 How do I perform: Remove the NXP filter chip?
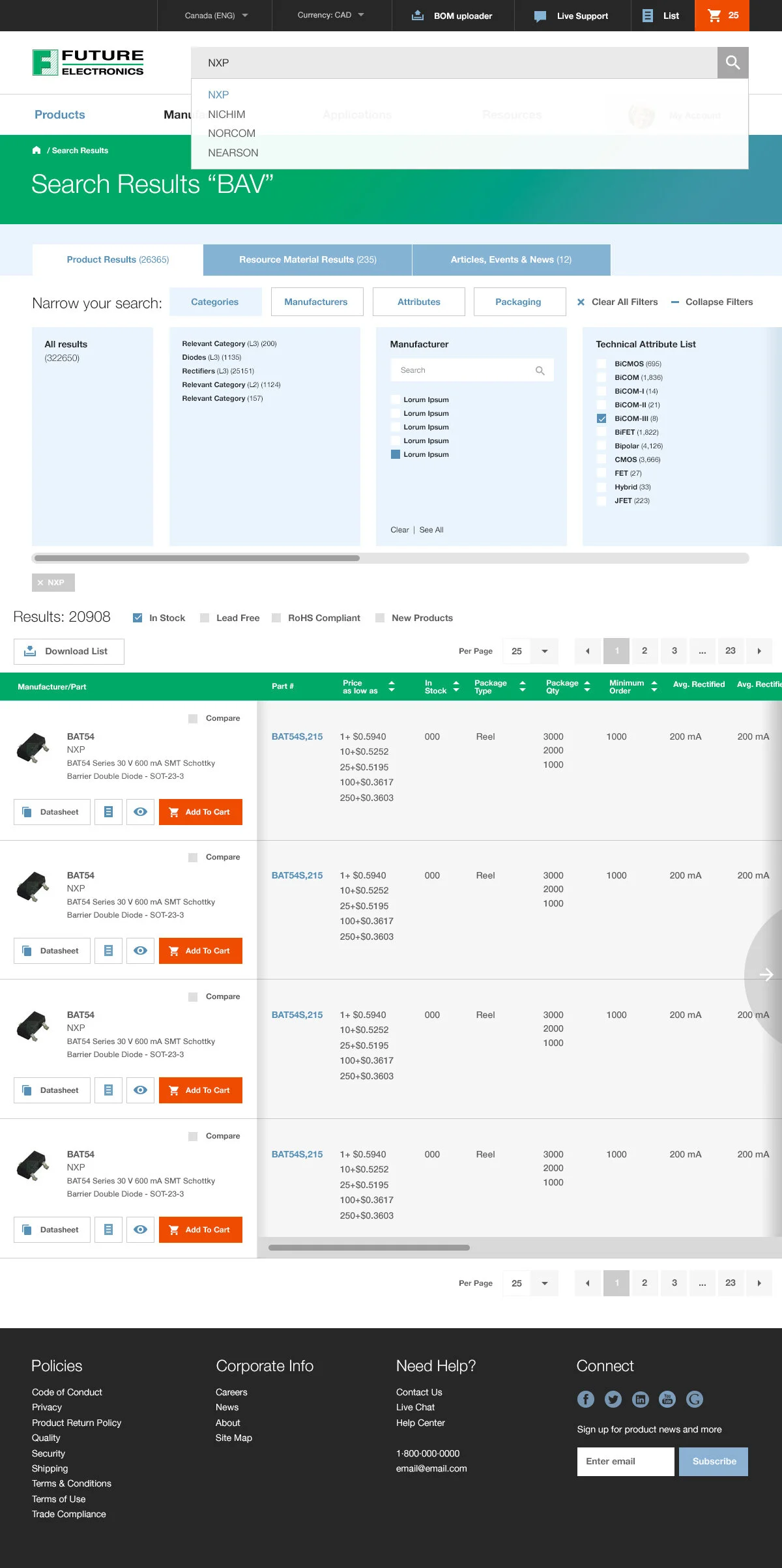point(53,583)
